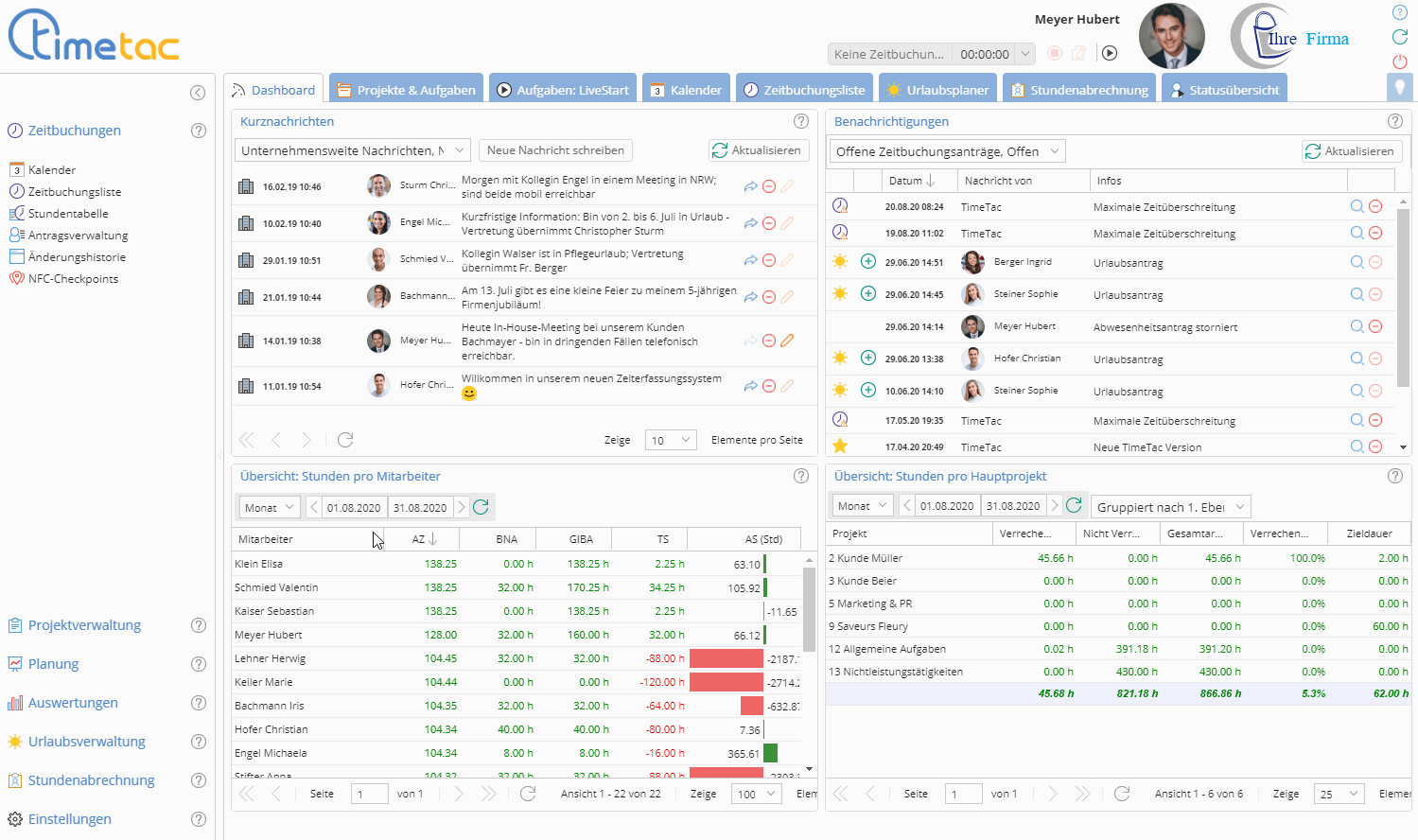The width and height of the screenshot is (1418, 840).
Task: Approve Hofer Christian's Urlaubsantrag with plus icon
Action: [867, 359]
